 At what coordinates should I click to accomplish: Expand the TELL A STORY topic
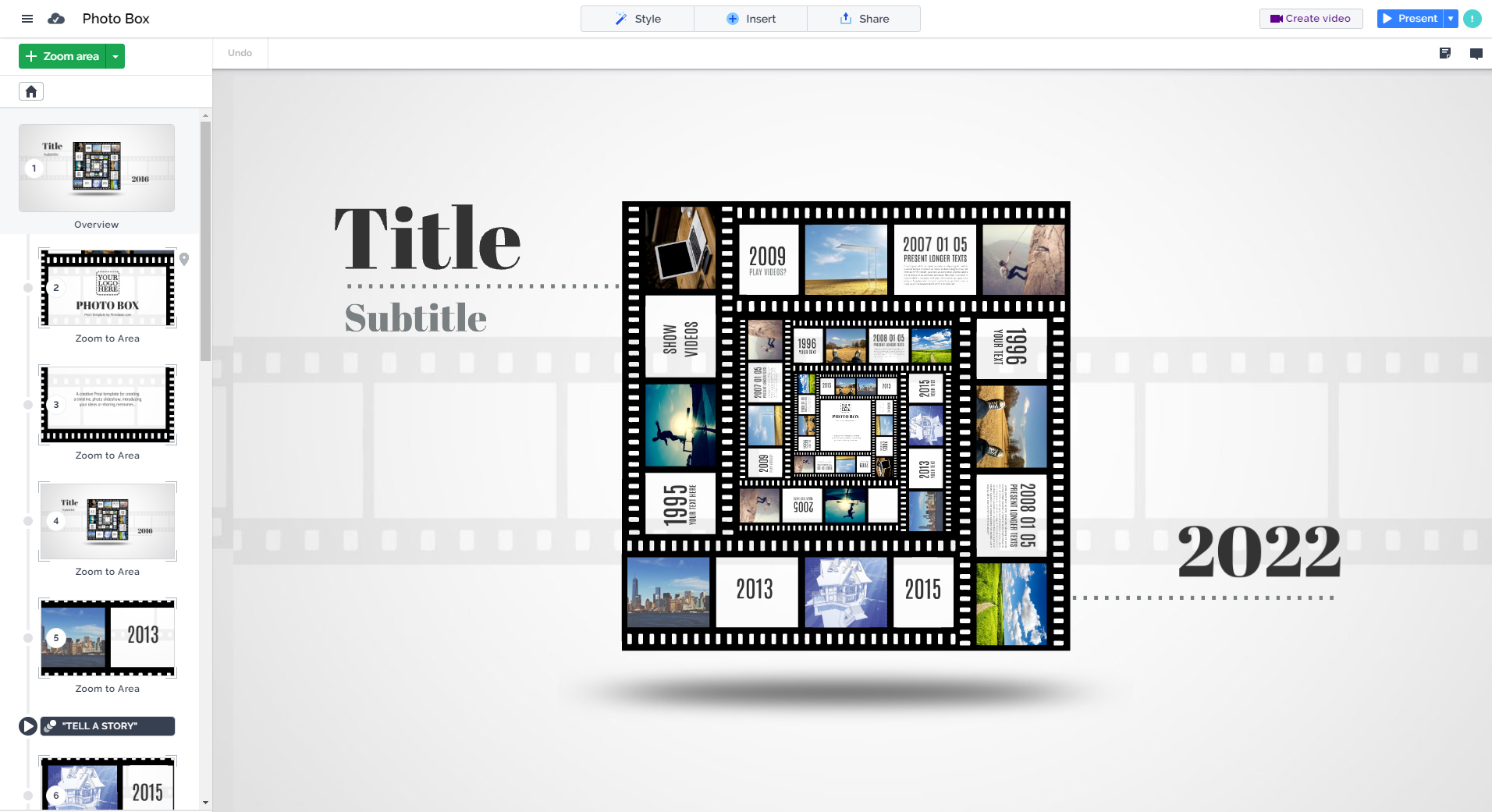(x=27, y=725)
